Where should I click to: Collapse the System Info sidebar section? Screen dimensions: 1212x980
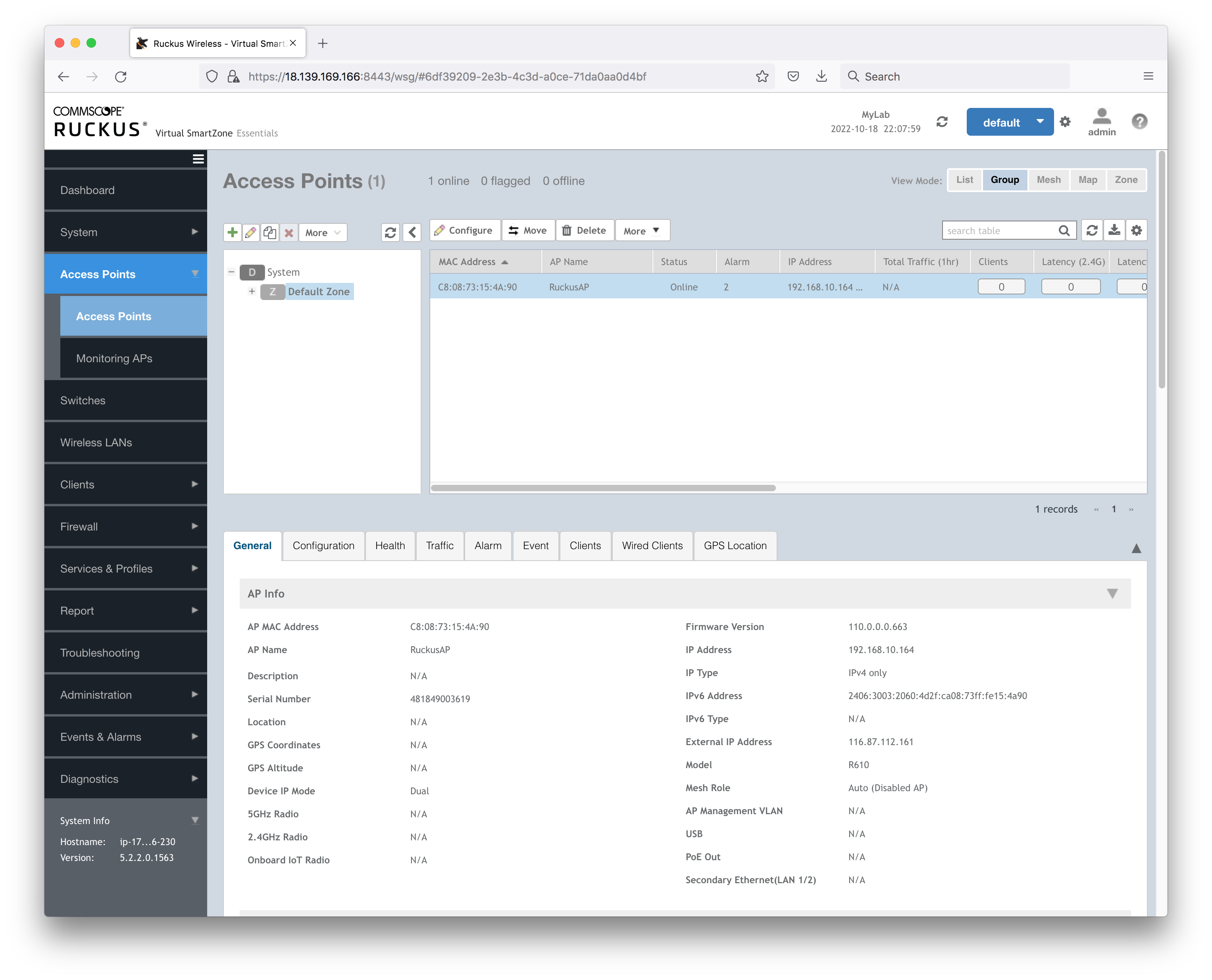point(195,820)
